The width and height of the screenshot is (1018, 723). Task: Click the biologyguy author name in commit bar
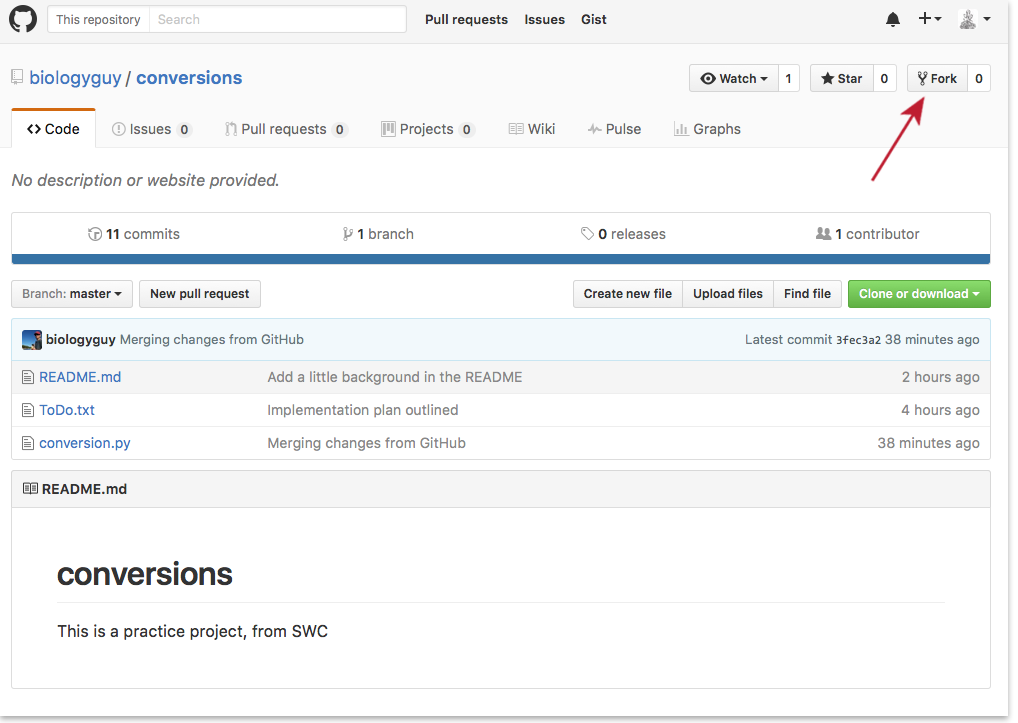pos(81,339)
